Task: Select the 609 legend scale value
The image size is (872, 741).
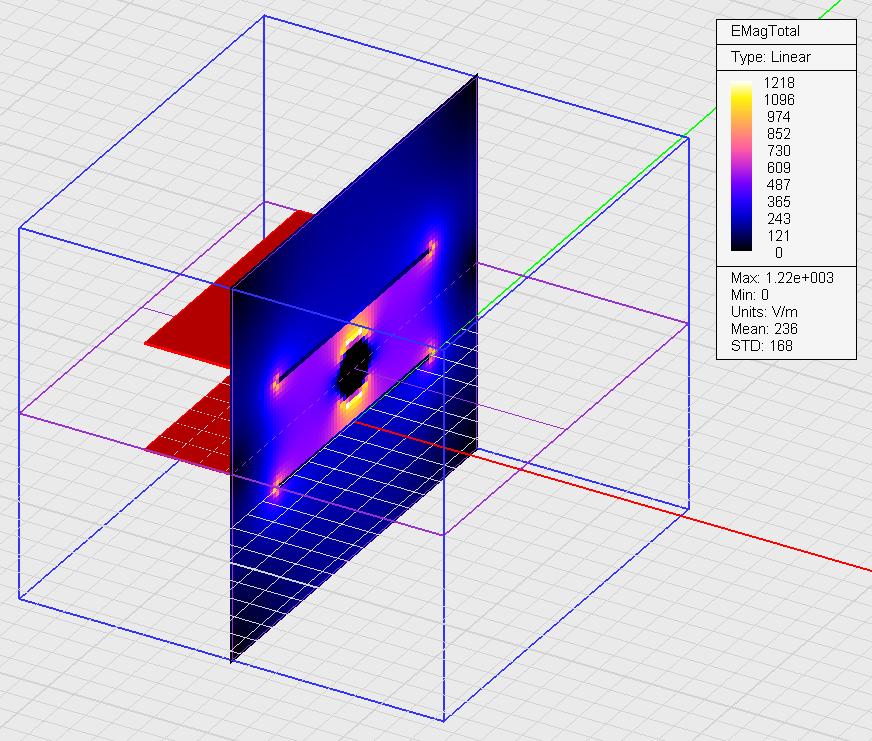Action: (x=777, y=168)
